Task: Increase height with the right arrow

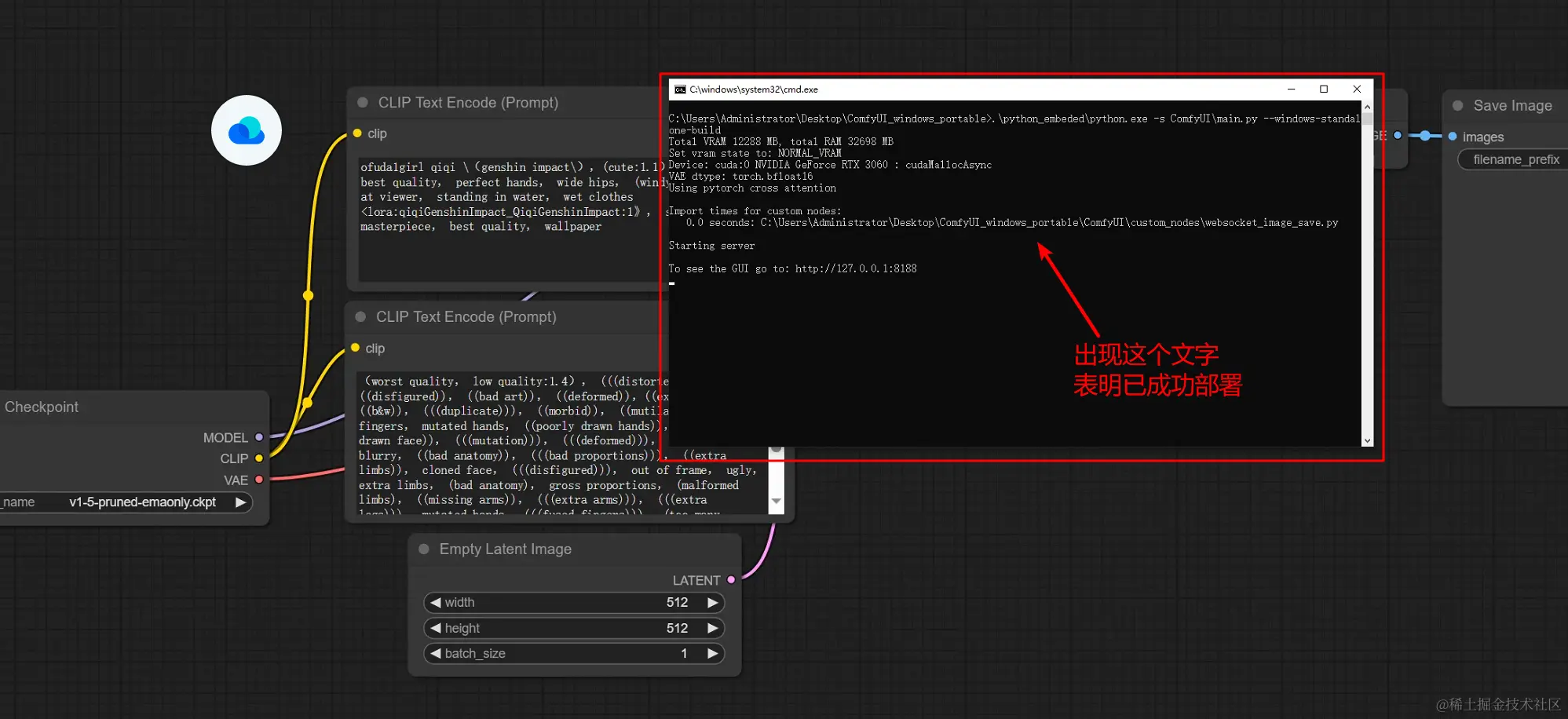Action: pyautogui.click(x=713, y=628)
